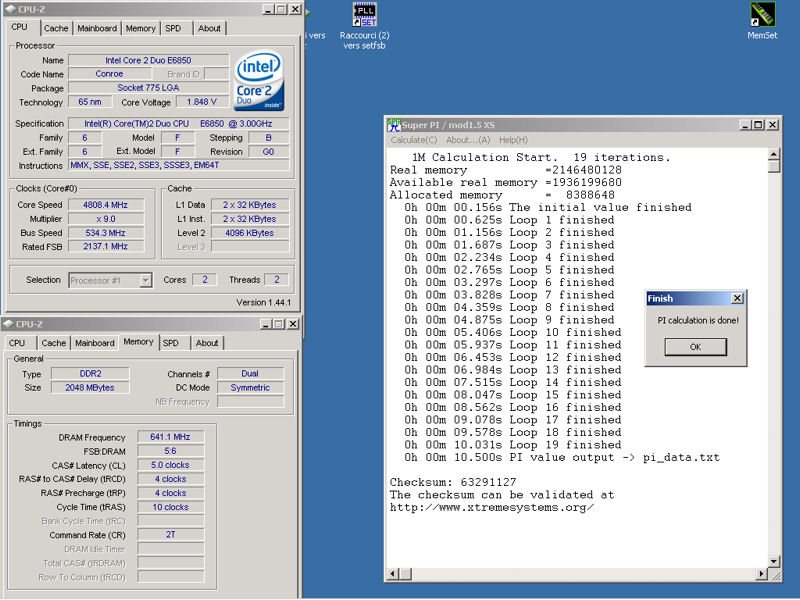Image resolution: width=800 pixels, height=600 pixels.
Task: Open the Help(H) menu in Super PI
Action: click(x=513, y=140)
